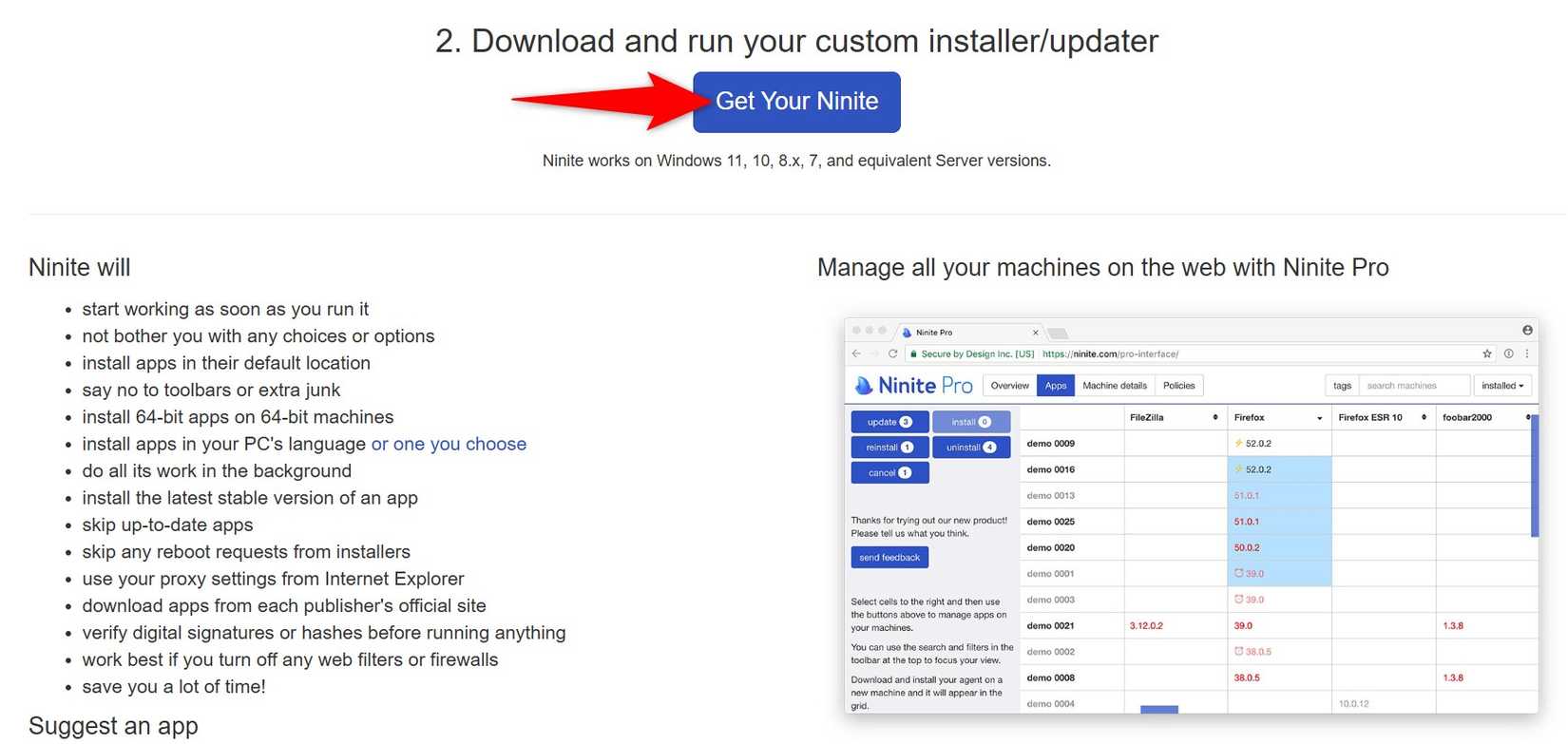This screenshot has height=744, width=1568.
Task: Click 'download apps from each publisher's official site'
Action: tap(284, 606)
